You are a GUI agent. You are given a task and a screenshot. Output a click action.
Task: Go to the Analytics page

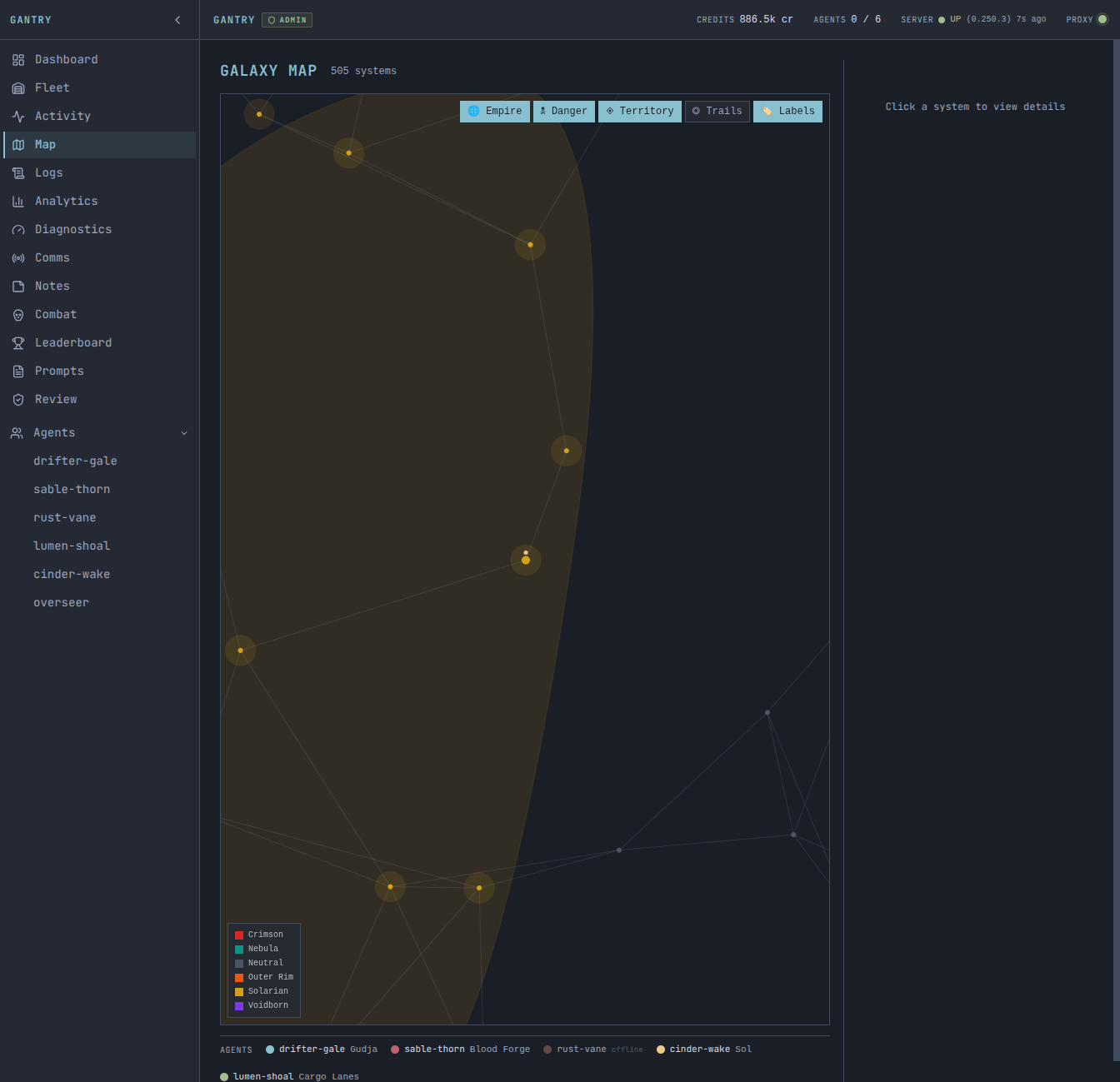coord(100,202)
